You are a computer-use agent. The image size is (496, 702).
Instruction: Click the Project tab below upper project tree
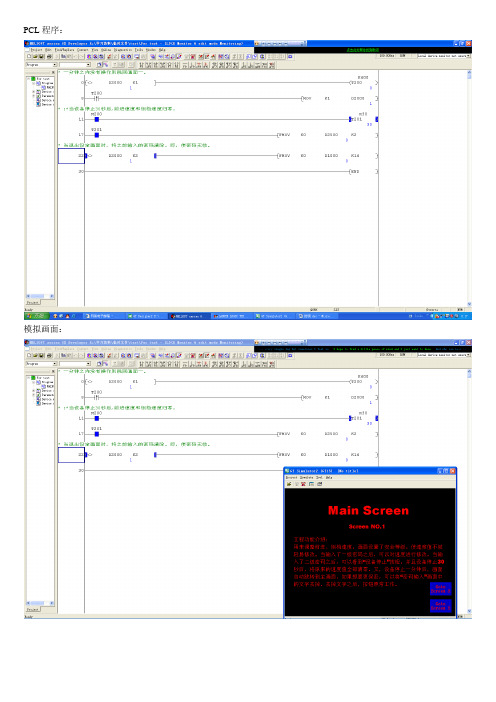click(x=33, y=303)
